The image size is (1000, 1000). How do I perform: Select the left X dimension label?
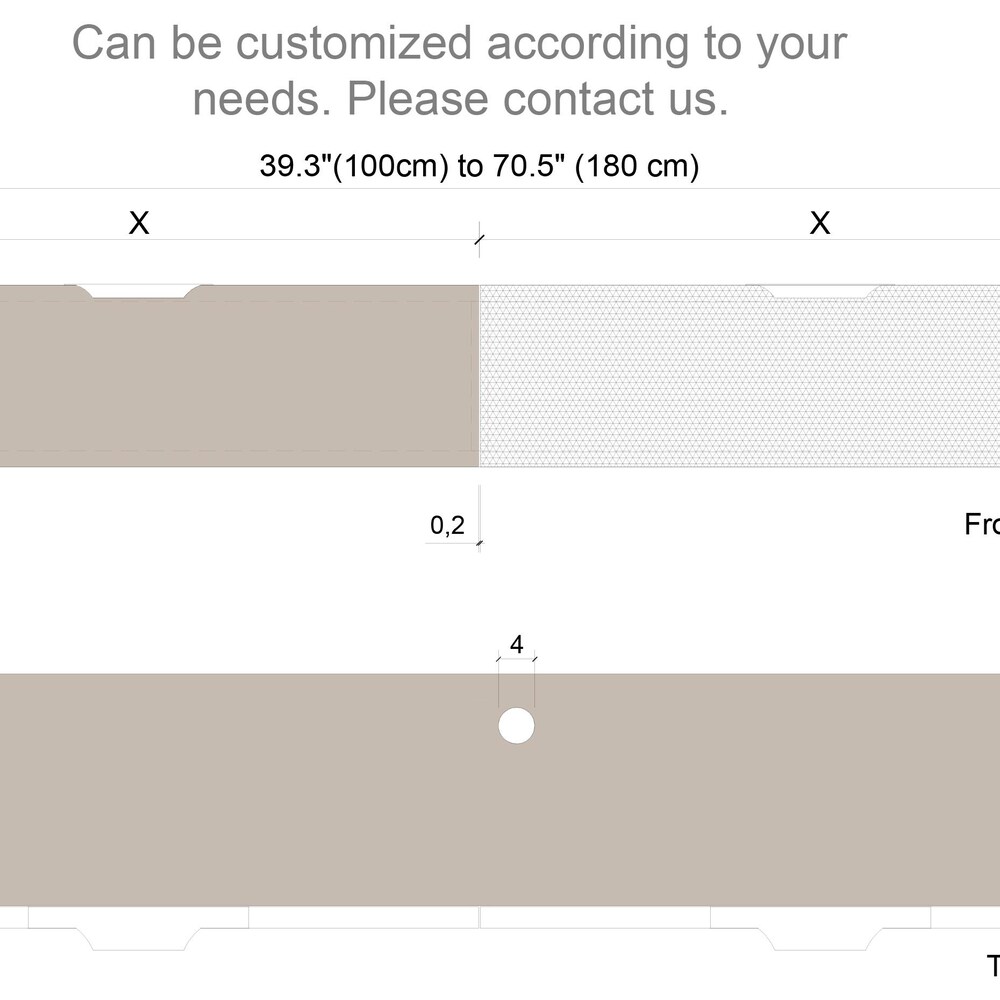(139, 223)
